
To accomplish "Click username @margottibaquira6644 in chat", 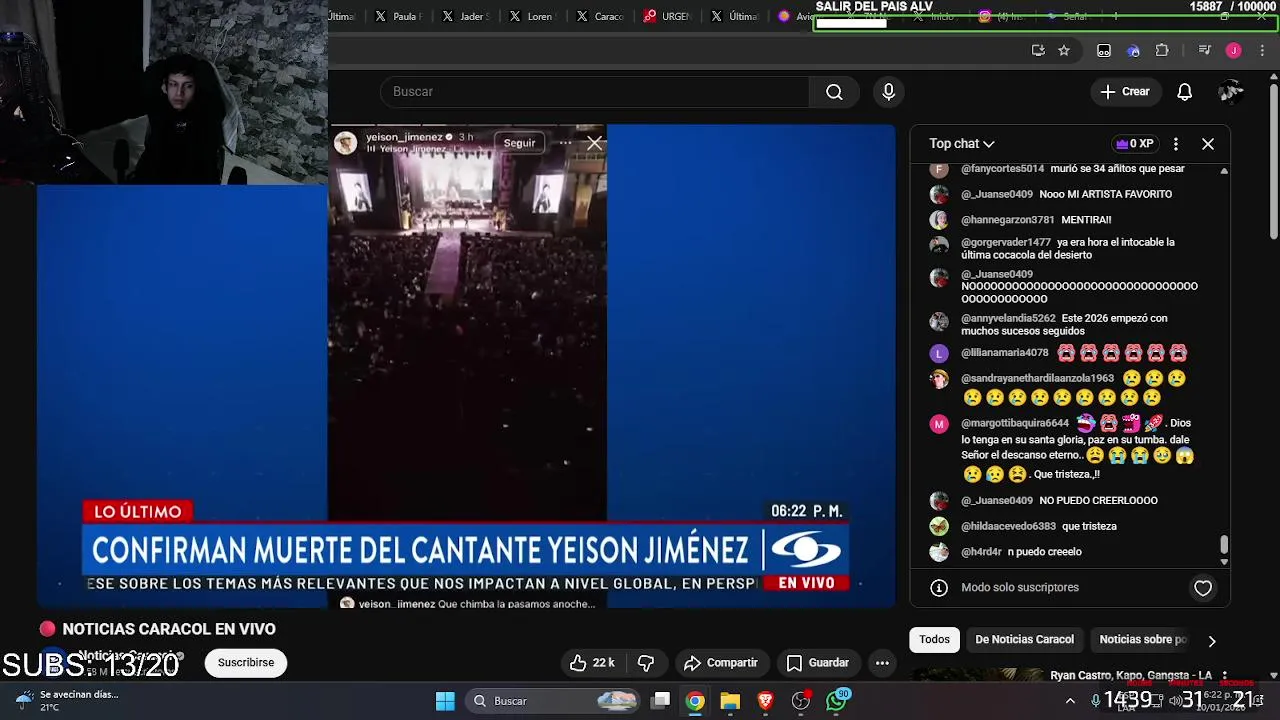I will click(x=1015, y=423).
